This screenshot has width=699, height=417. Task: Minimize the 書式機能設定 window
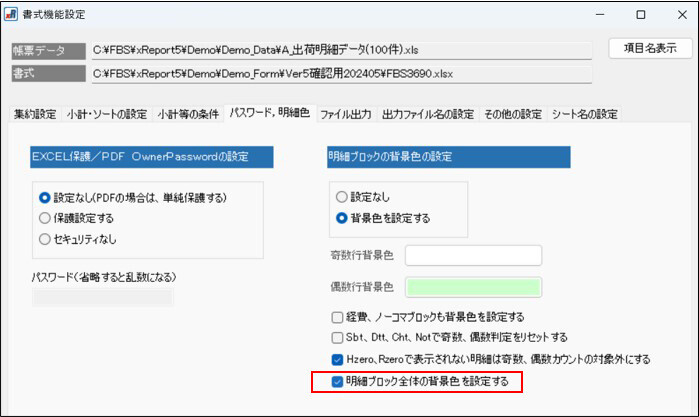(x=600, y=14)
